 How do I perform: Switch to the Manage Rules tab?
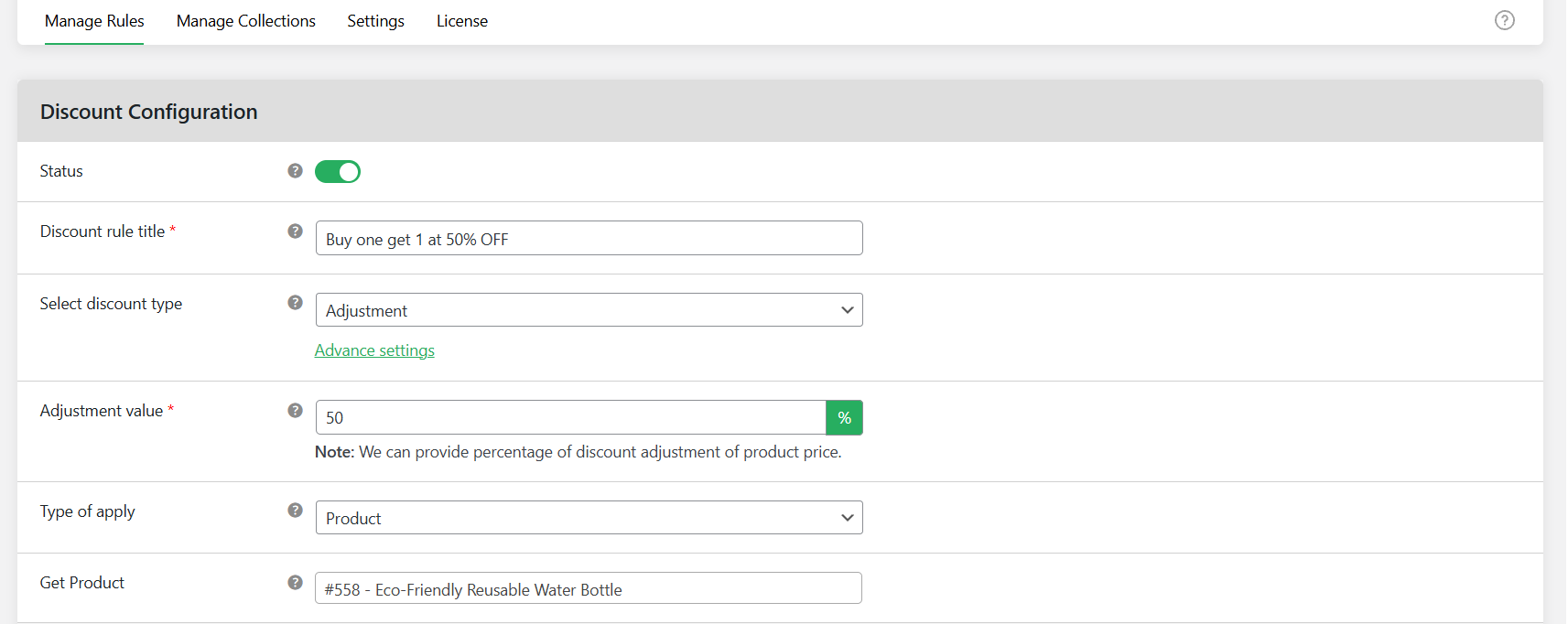[94, 21]
